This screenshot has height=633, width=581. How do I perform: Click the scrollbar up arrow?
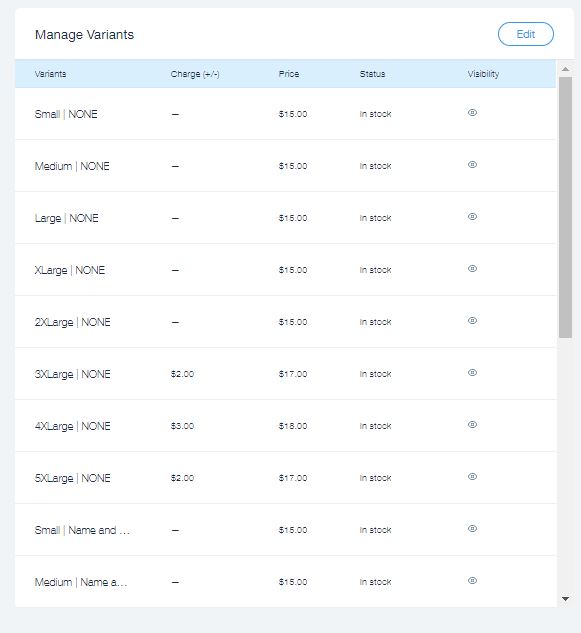(566, 69)
